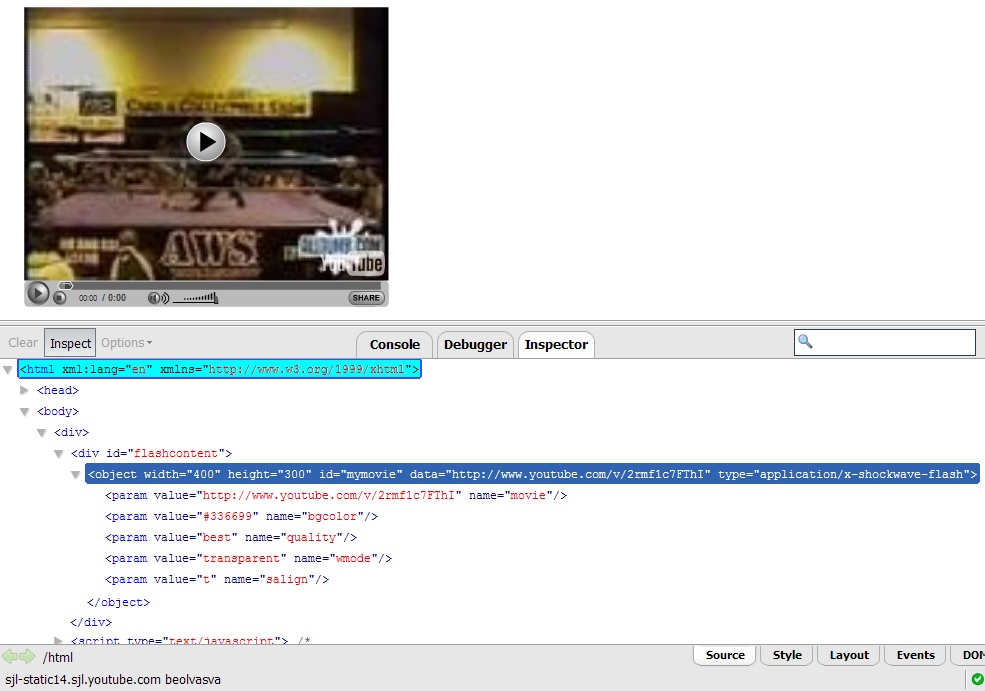Click the large play button overlay on video
Image resolution: width=985 pixels, height=691 pixels.
pyautogui.click(x=206, y=141)
